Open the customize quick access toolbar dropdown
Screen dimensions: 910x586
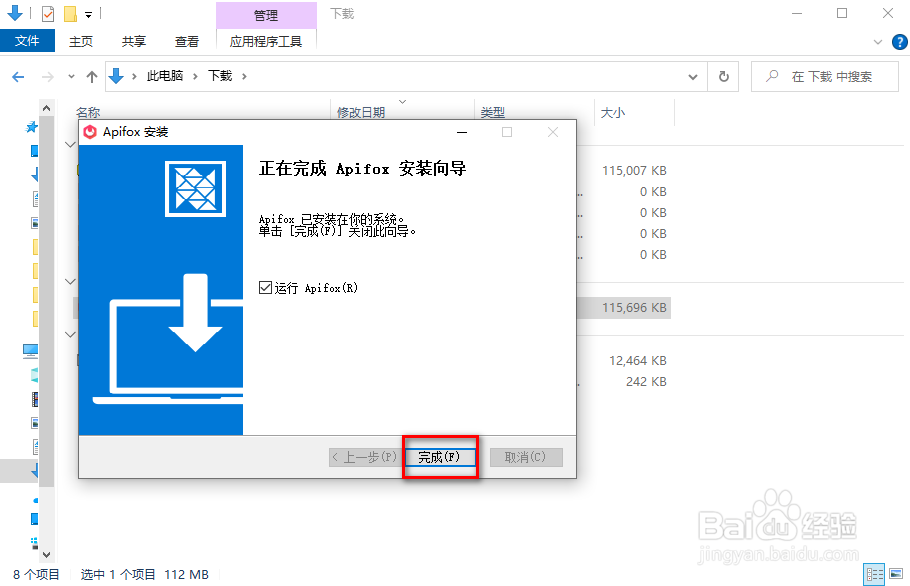88,14
